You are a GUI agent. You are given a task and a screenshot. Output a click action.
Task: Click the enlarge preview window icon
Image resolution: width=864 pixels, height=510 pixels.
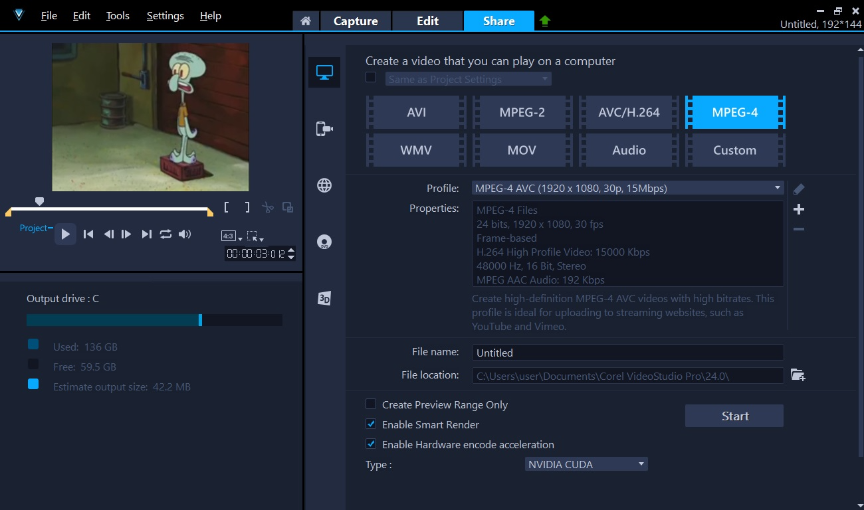[x=288, y=208]
